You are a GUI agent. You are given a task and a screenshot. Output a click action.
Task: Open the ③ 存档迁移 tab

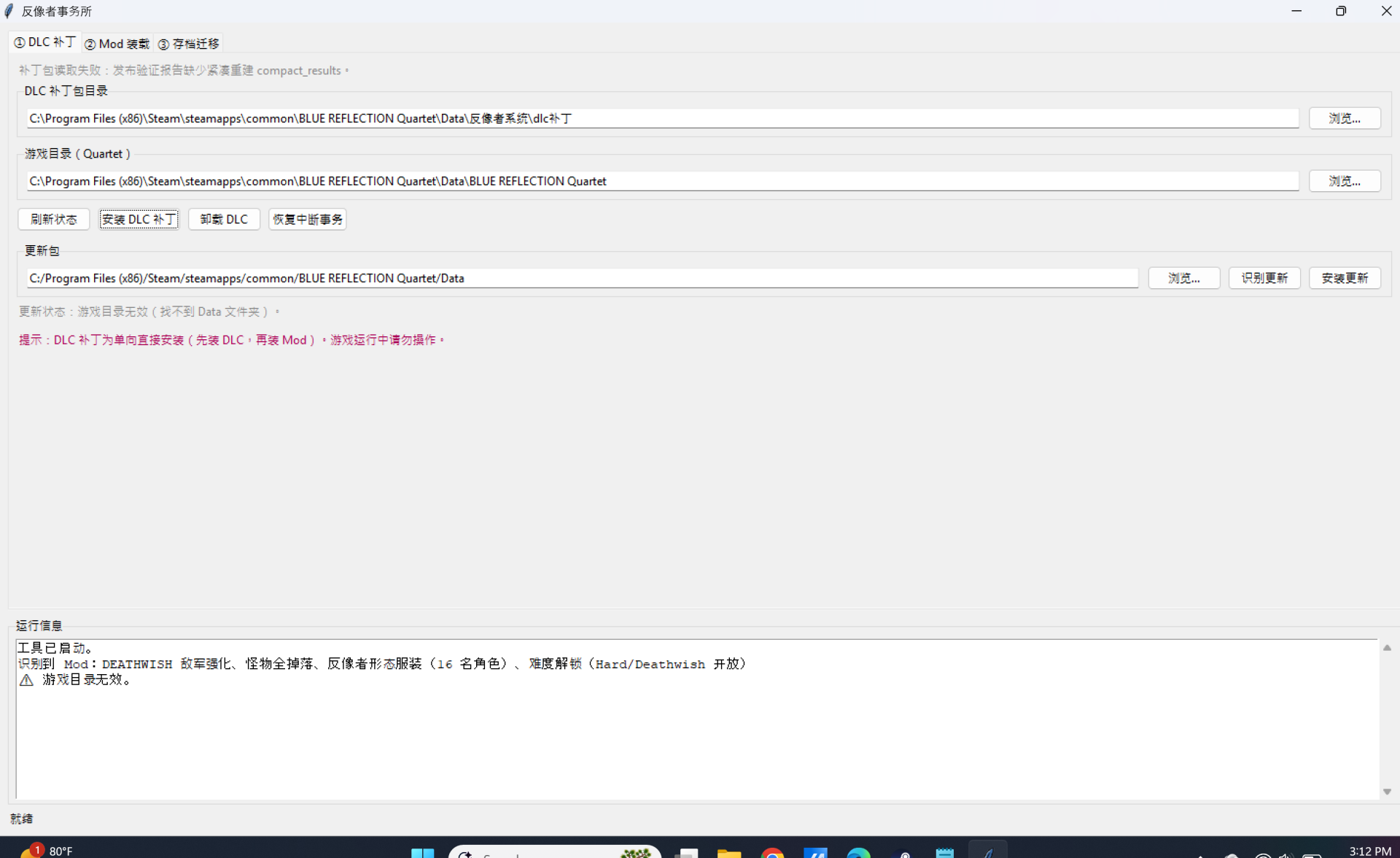(188, 44)
